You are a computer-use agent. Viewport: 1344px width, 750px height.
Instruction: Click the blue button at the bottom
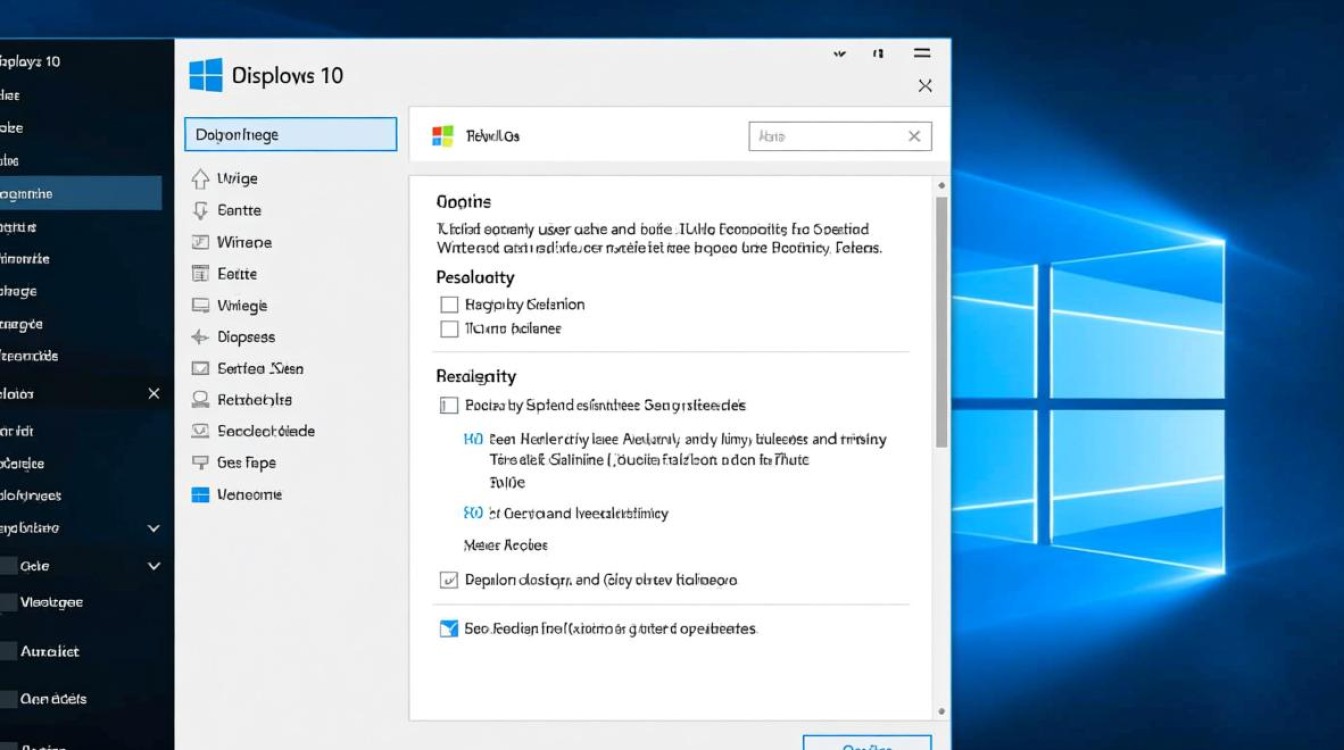tap(869, 744)
